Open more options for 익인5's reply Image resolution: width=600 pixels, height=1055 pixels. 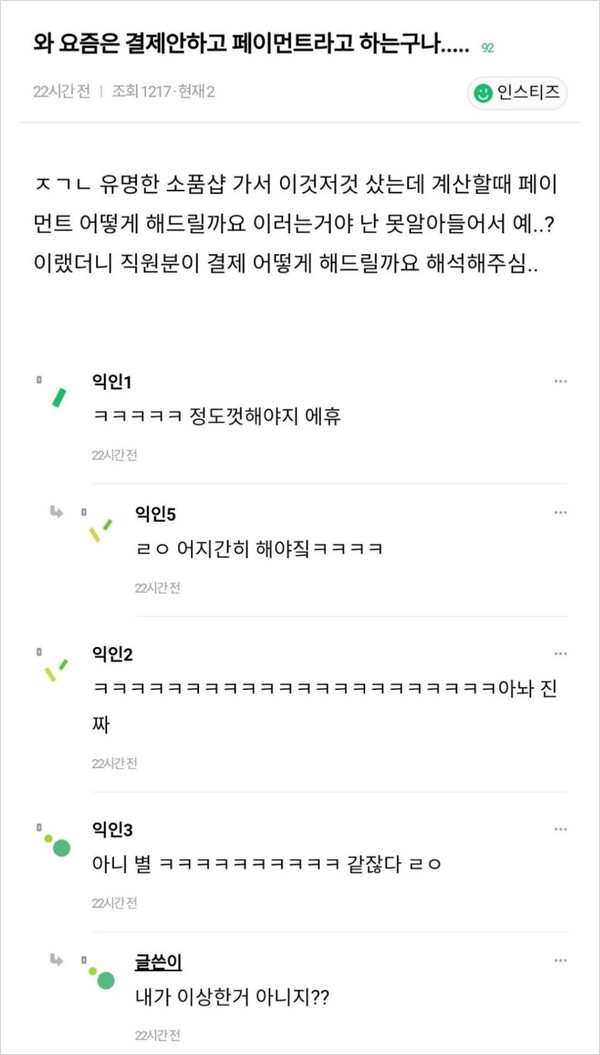click(561, 513)
